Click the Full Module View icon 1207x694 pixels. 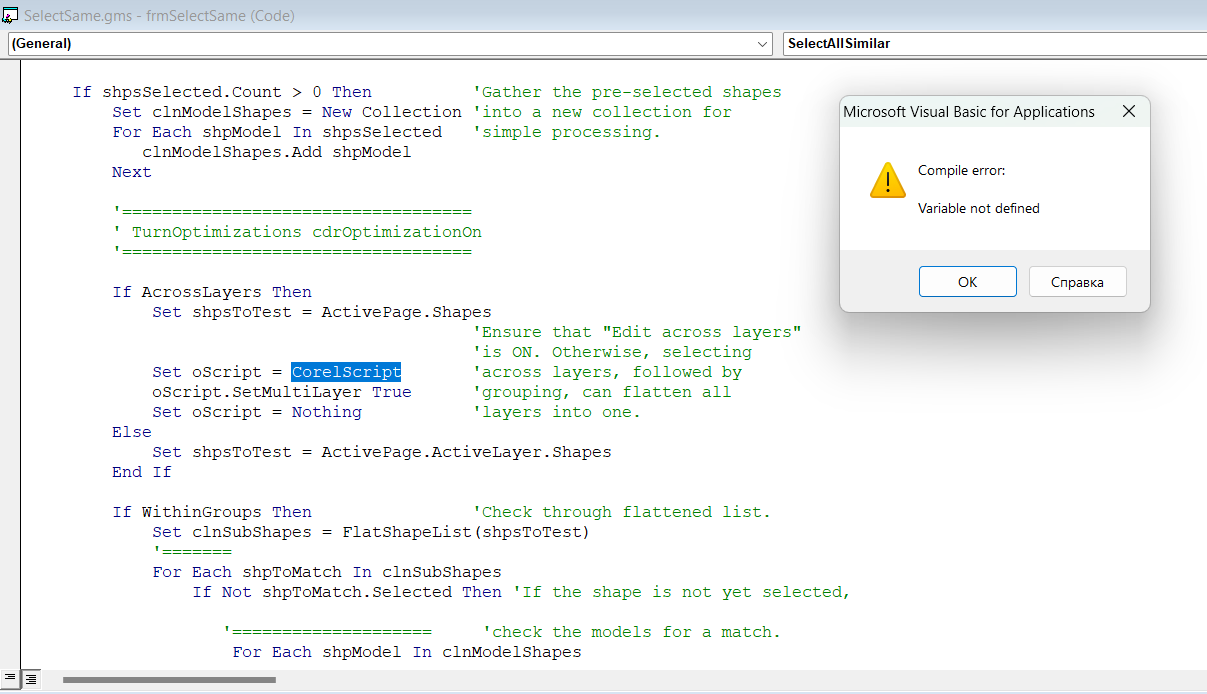[x=30, y=679]
